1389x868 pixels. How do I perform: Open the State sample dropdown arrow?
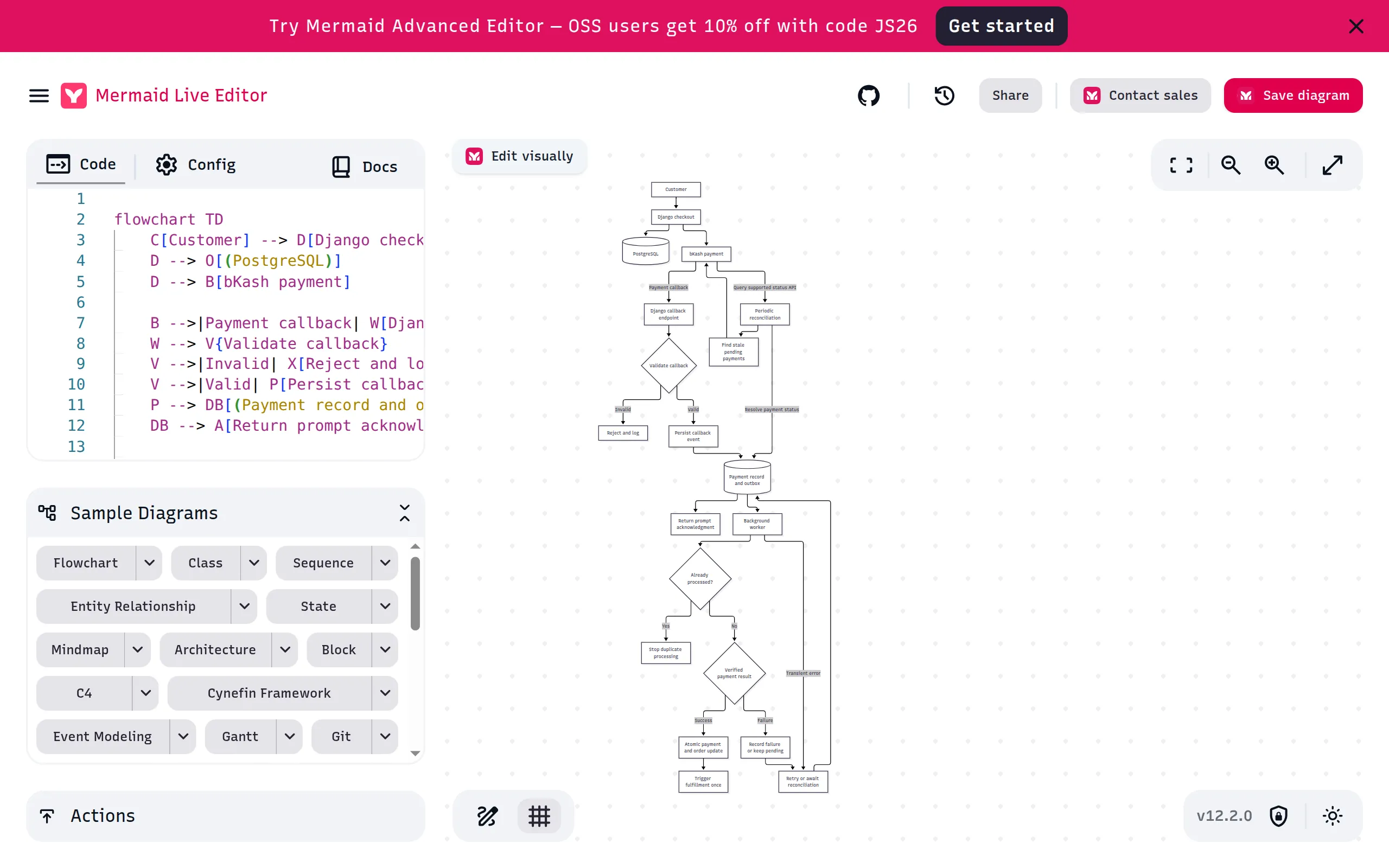pyautogui.click(x=385, y=606)
